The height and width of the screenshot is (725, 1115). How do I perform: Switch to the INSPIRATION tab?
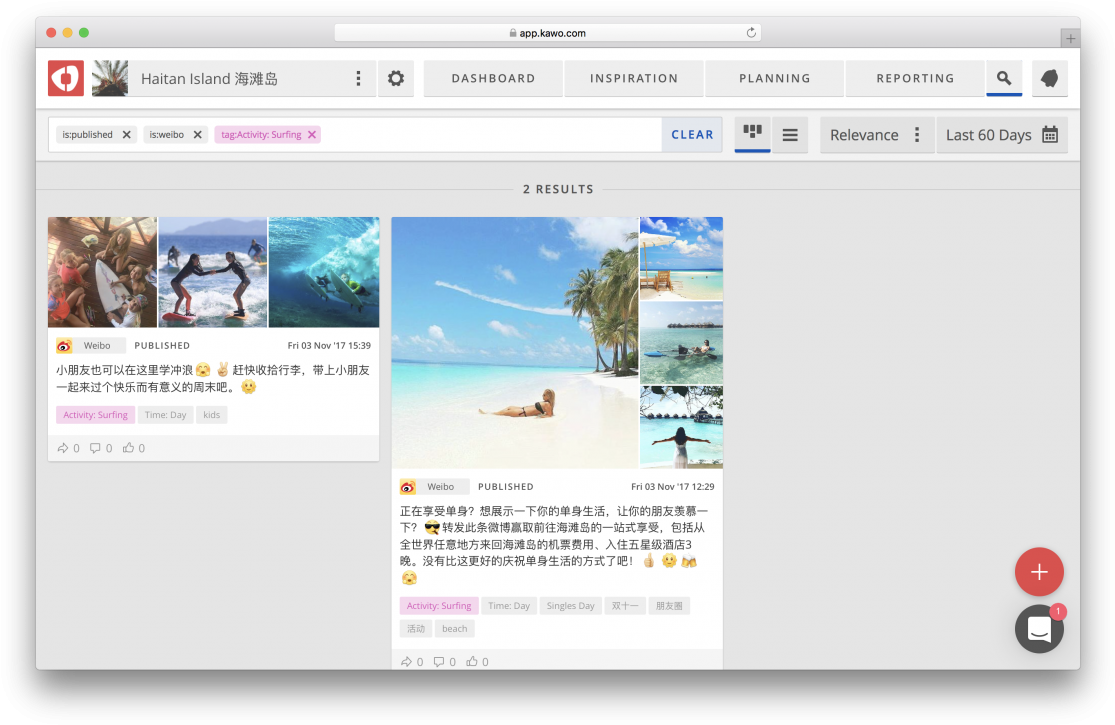[633, 78]
